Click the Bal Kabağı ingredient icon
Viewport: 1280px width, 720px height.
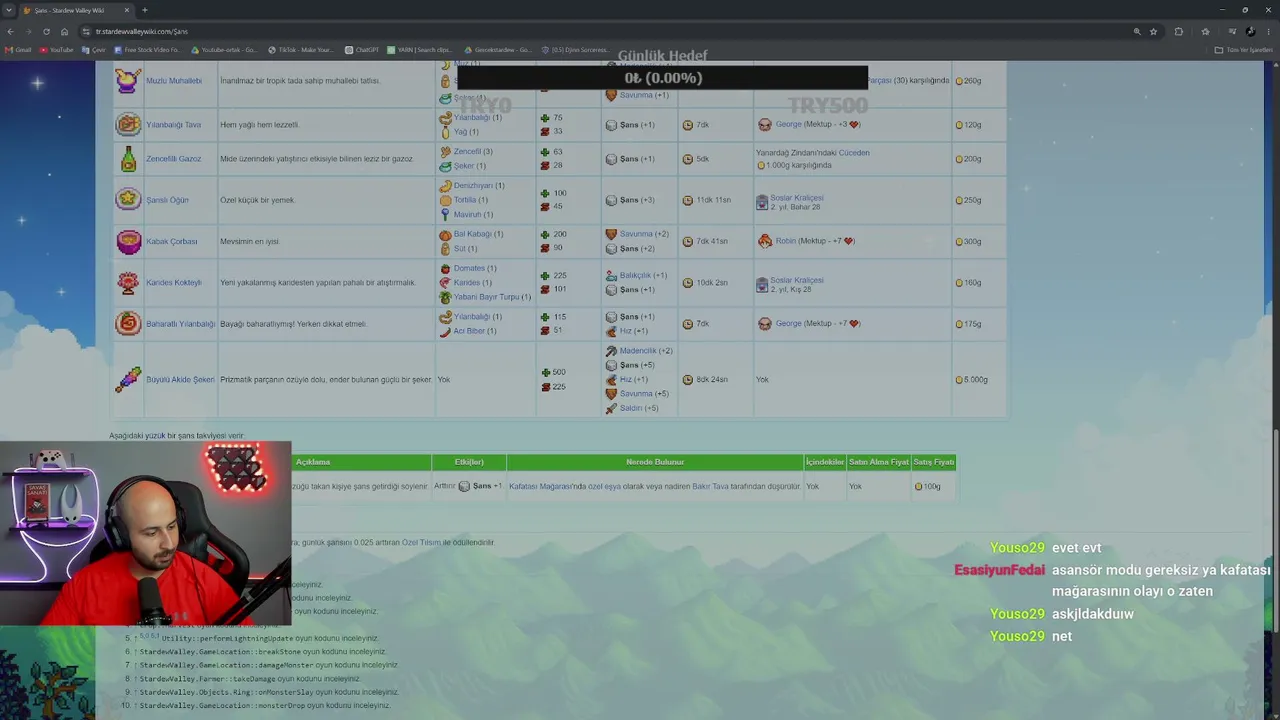[x=445, y=234]
